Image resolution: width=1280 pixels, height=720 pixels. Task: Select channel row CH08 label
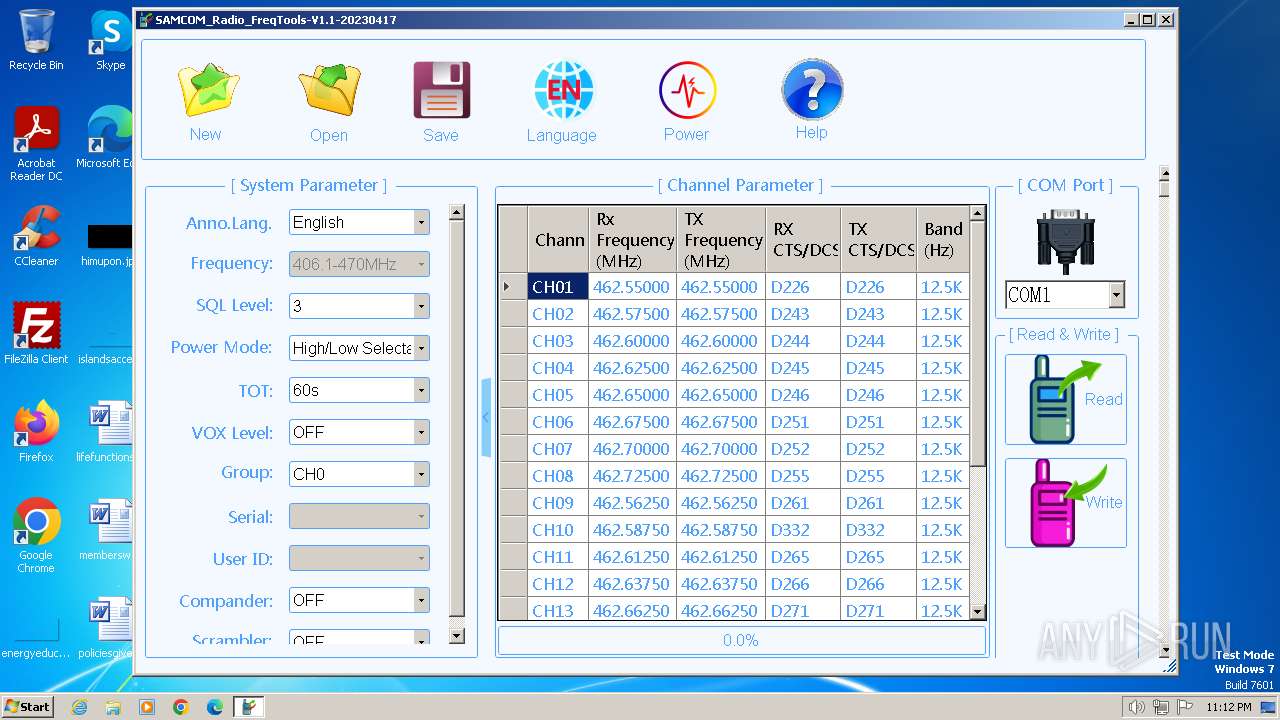point(557,476)
